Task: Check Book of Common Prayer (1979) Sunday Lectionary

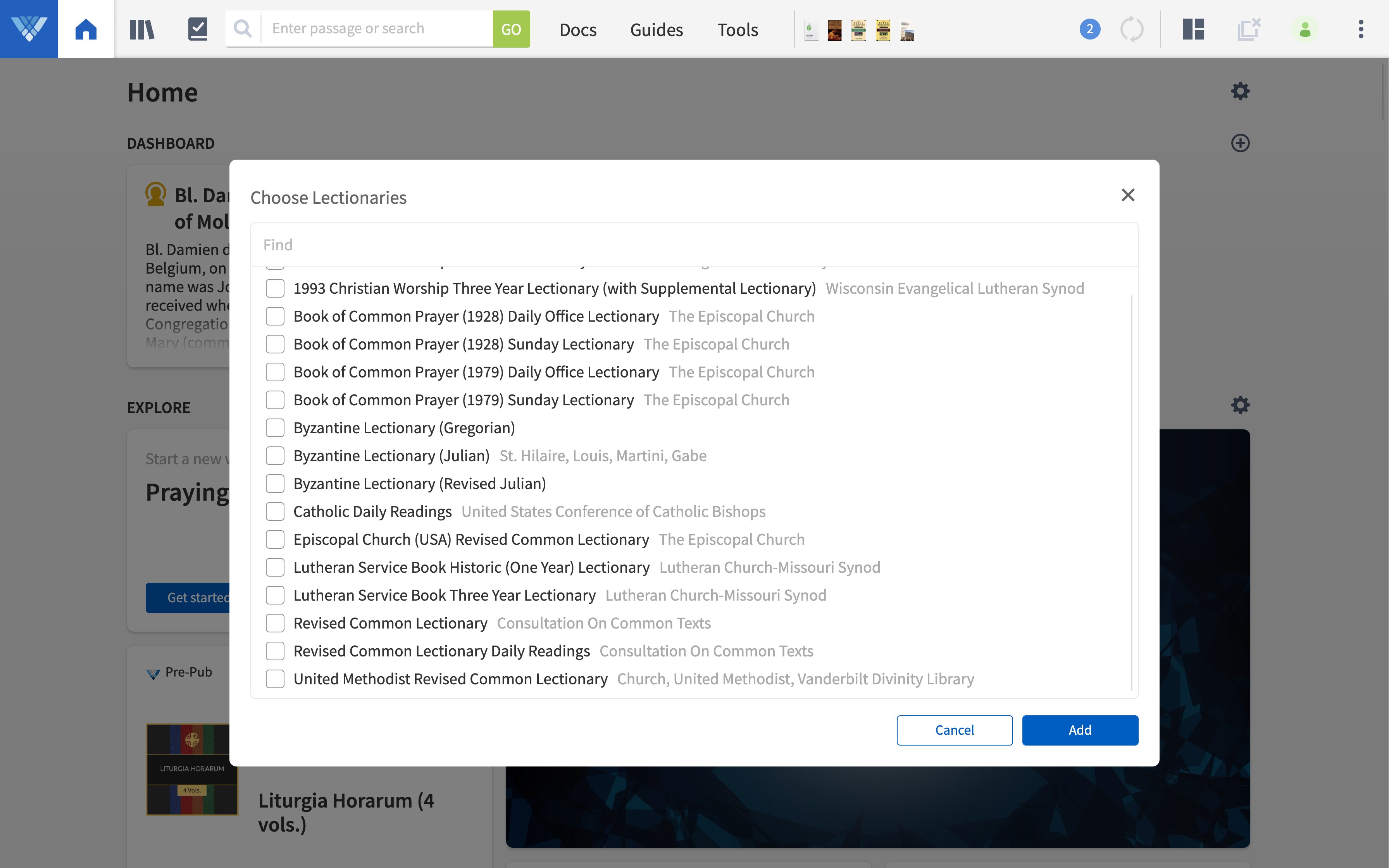Action: [x=275, y=400]
